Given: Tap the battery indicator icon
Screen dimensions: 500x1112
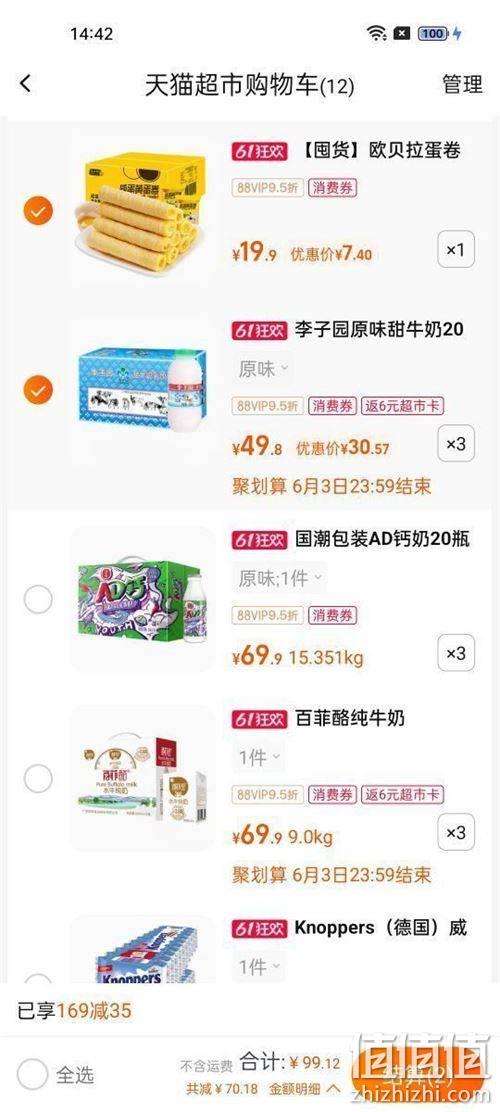Looking at the screenshot, I should (x=433, y=33).
